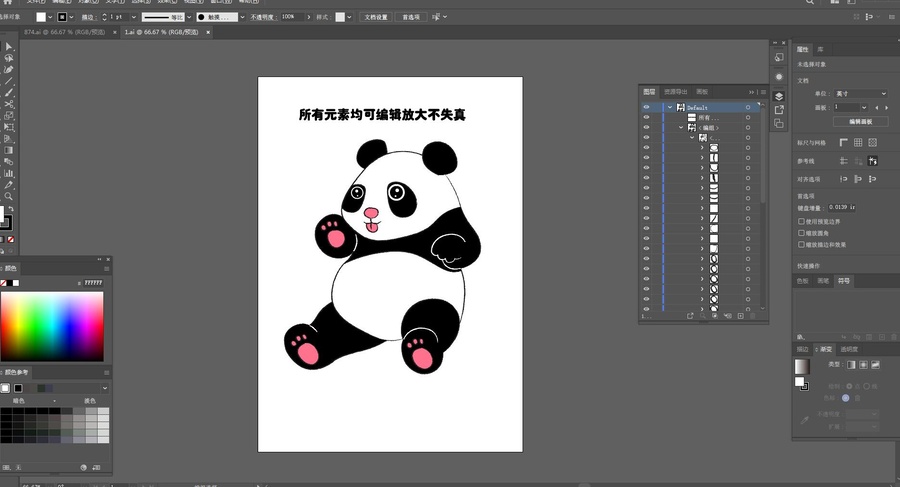Click the 编辑画板 button
This screenshot has width=900, height=487.
[860, 122]
